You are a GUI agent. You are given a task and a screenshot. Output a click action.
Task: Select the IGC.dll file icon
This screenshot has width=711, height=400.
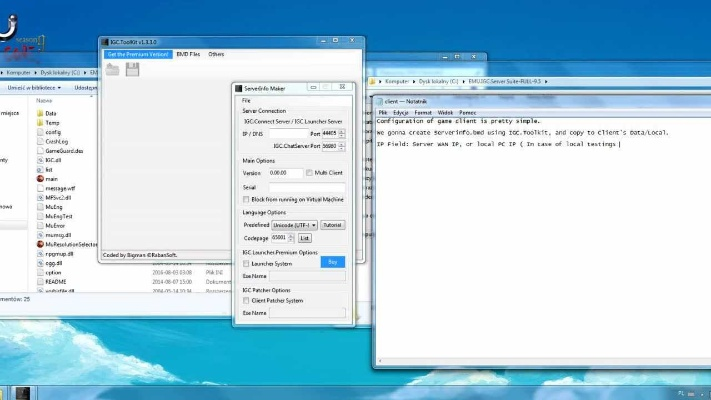(40, 160)
